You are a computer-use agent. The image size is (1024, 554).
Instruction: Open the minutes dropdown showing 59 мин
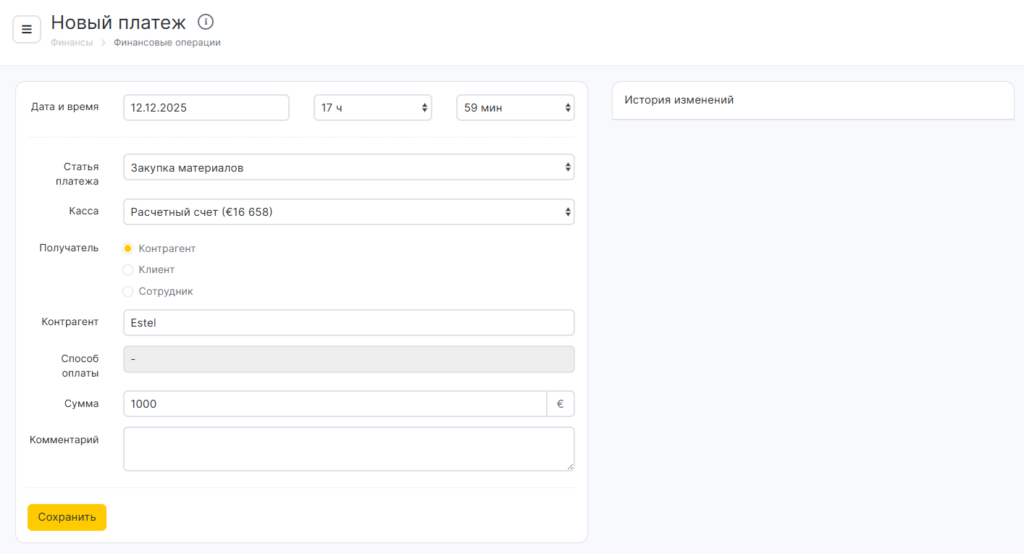(x=515, y=108)
